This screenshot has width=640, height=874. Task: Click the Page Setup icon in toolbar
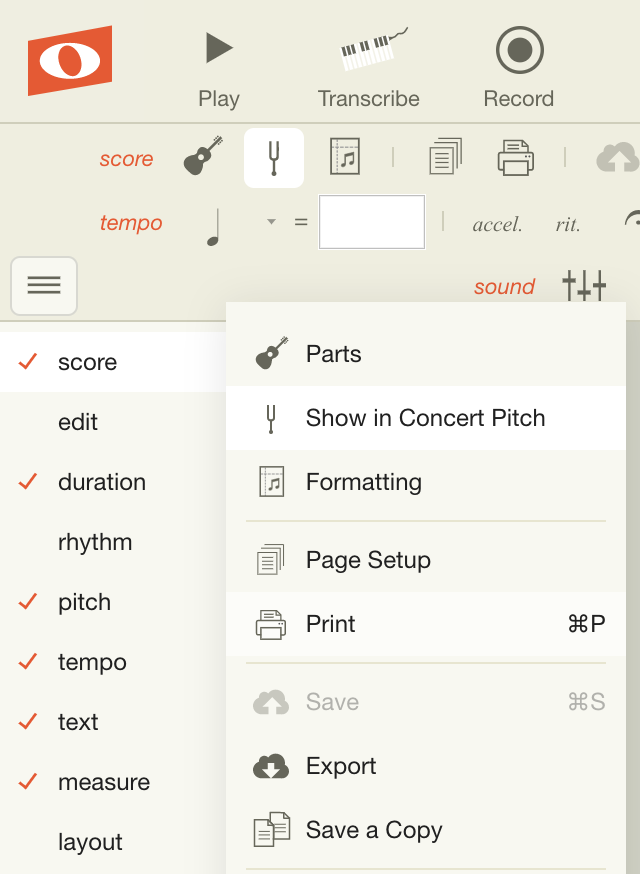445,157
